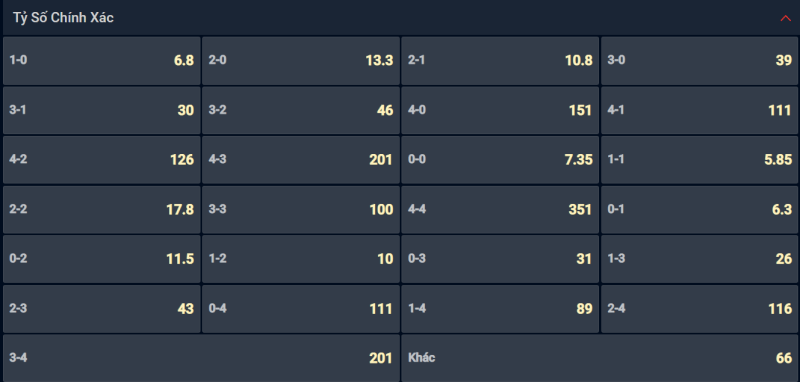The height and width of the screenshot is (382, 800).
Task: Choose the 1-1 draw odds 5.85
Action: (699, 160)
